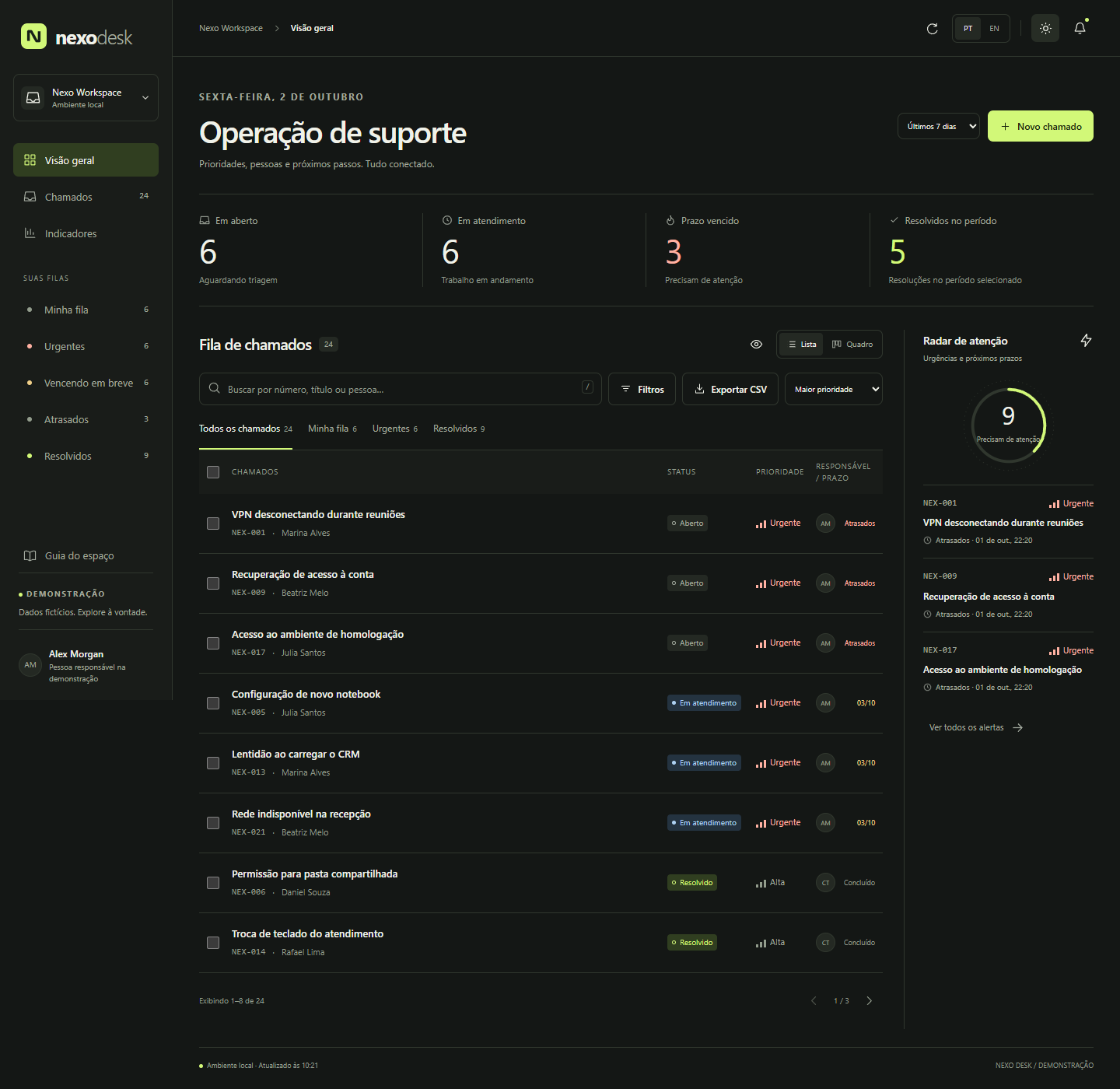
Task: Click Alex Morgan avatar in sidebar
Action: [30, 665]
